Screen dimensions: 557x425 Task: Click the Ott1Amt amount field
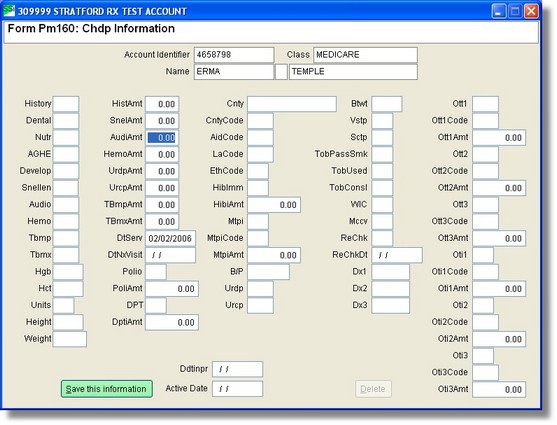pos(499,137)
